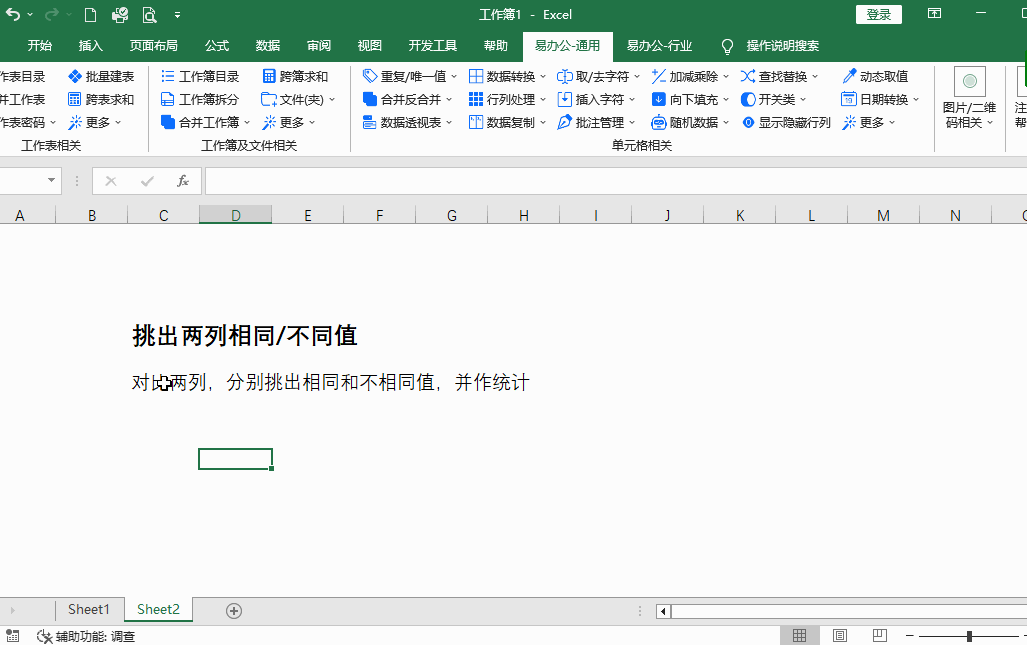Viewport: 1027px width, 645px height.
Task: Click the 插入字符 icon
Action: pos(564,100)
